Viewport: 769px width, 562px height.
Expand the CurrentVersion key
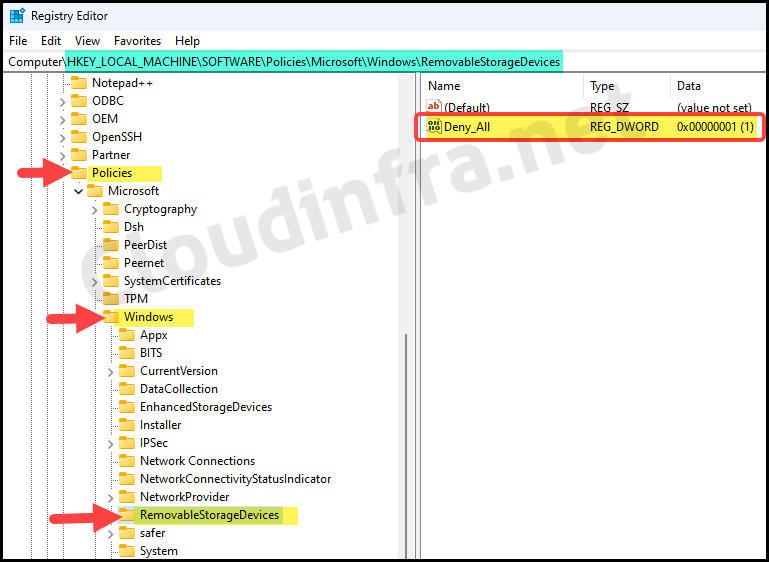(x=111, y=372)
